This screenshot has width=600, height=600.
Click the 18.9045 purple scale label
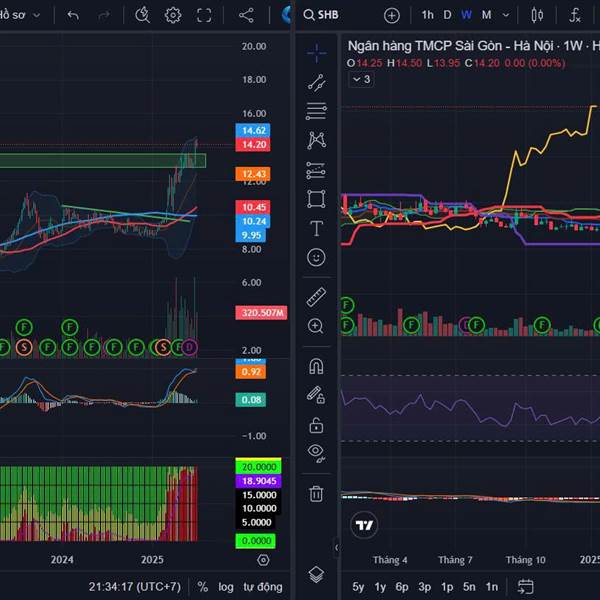(x=259, y=481)
